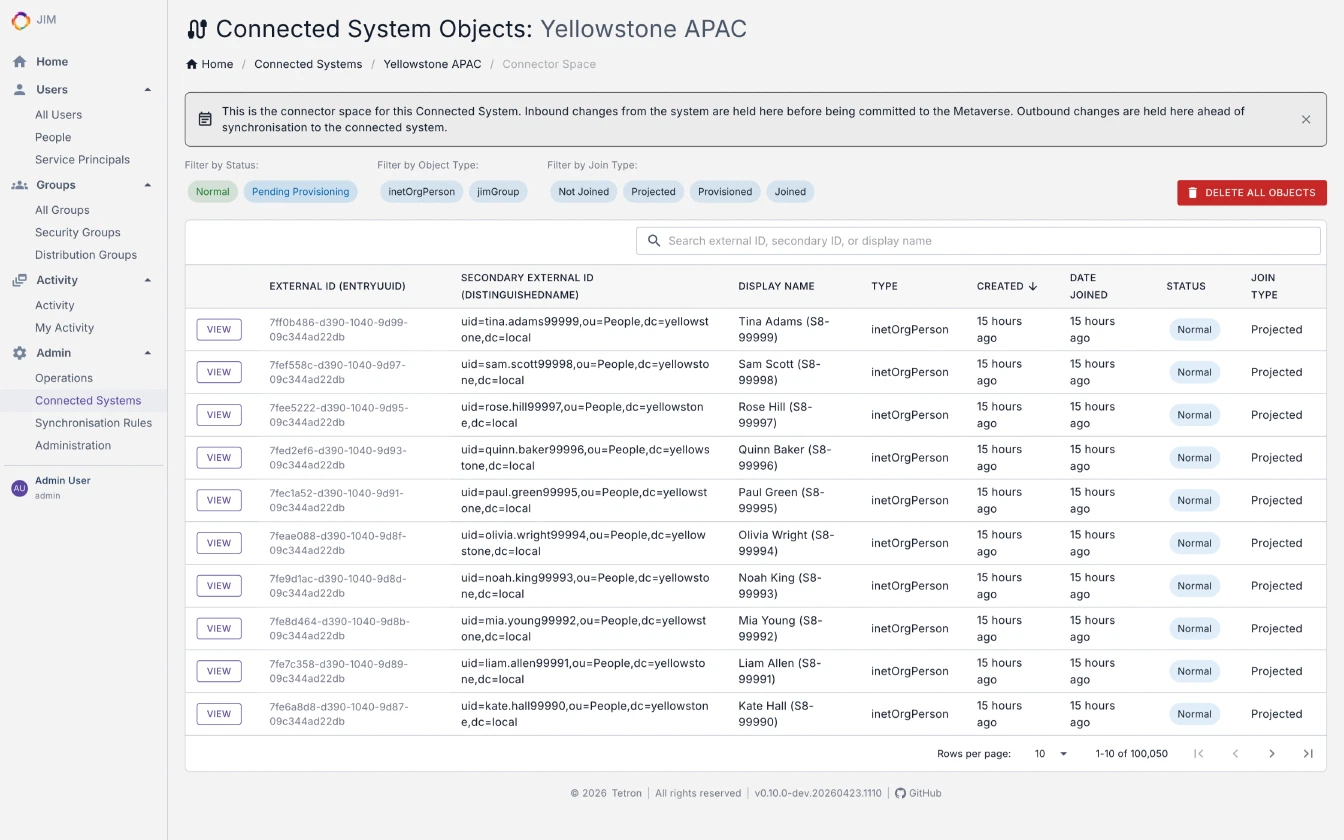Click the search external ID input field
Image resolution: width=1344 pixels, height=840 pixels.
click(x=978, y=240)
